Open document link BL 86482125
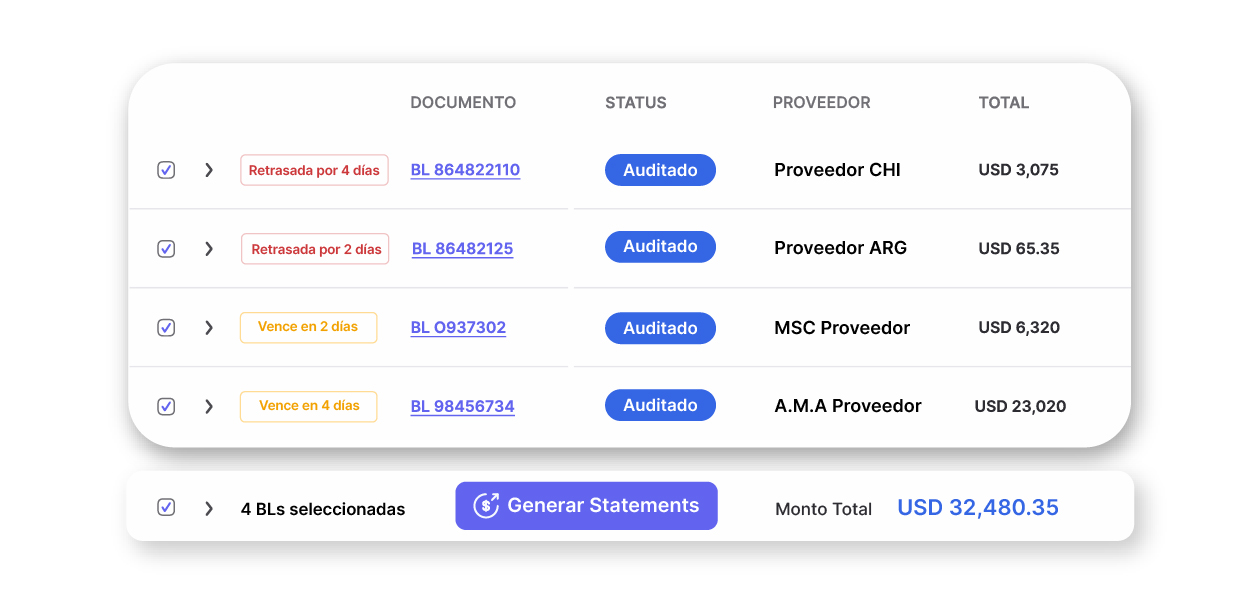The width and height of the screenshot is (1260, 604). coord(462,249)
